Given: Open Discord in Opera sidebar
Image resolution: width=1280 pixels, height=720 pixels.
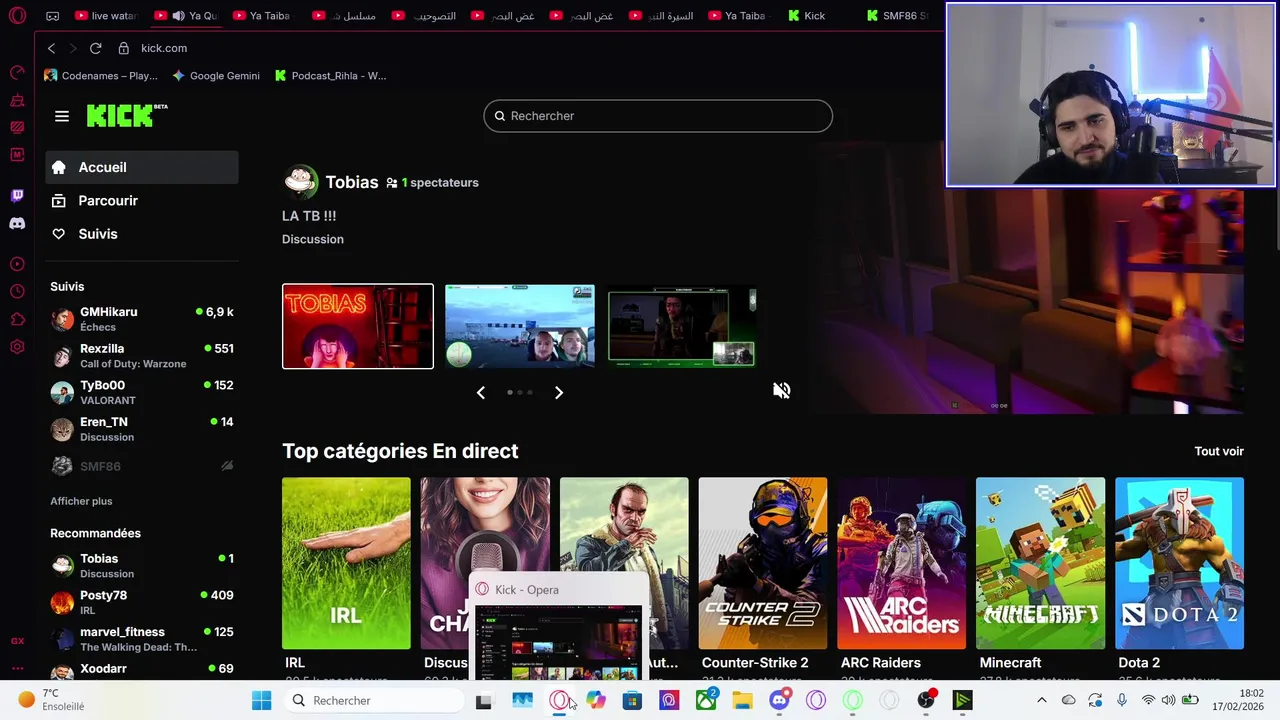Looking at the screenshot, I should click(17, 223).
